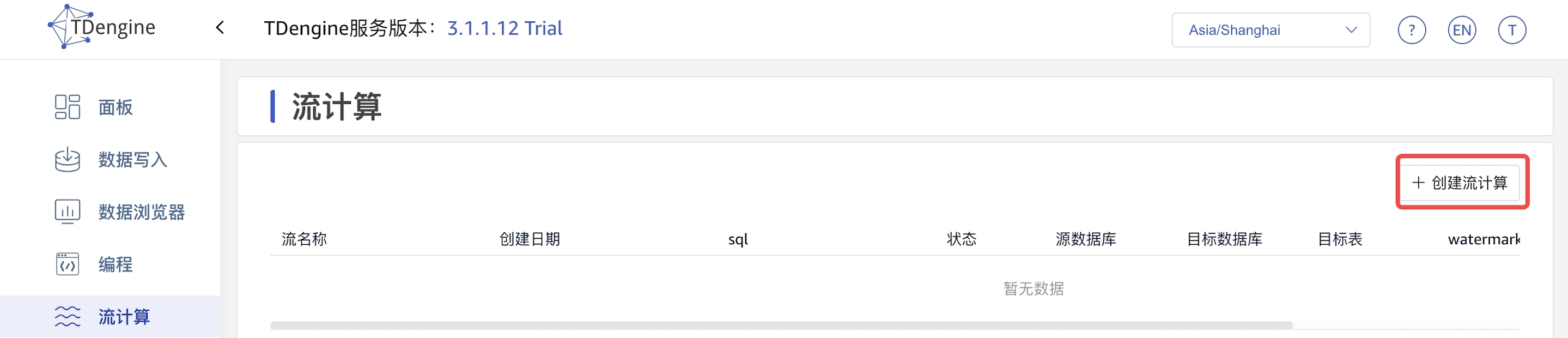Click the 数据浏览器 explorer icon
Image resolution: width=1568 pixels, height=338 pixels.
68,212
